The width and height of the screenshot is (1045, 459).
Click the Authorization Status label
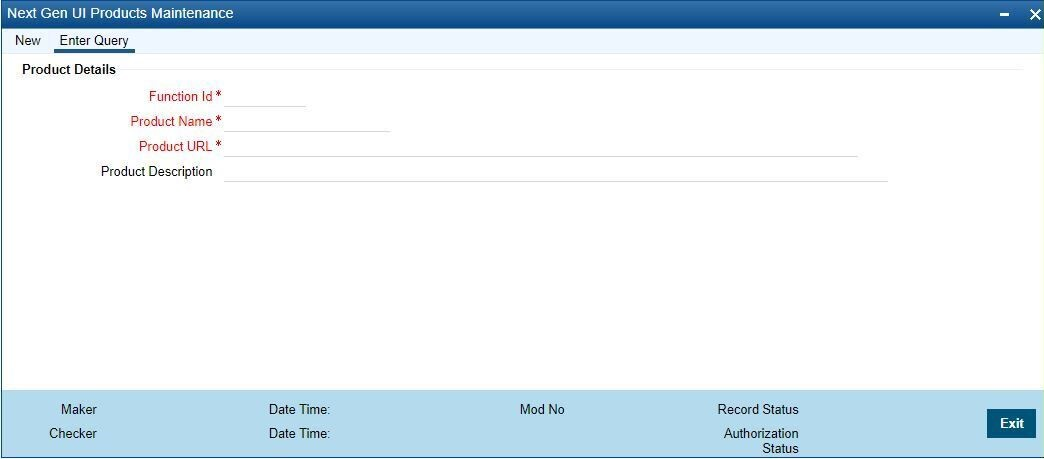pyautogui.click(x=761, y=441)
